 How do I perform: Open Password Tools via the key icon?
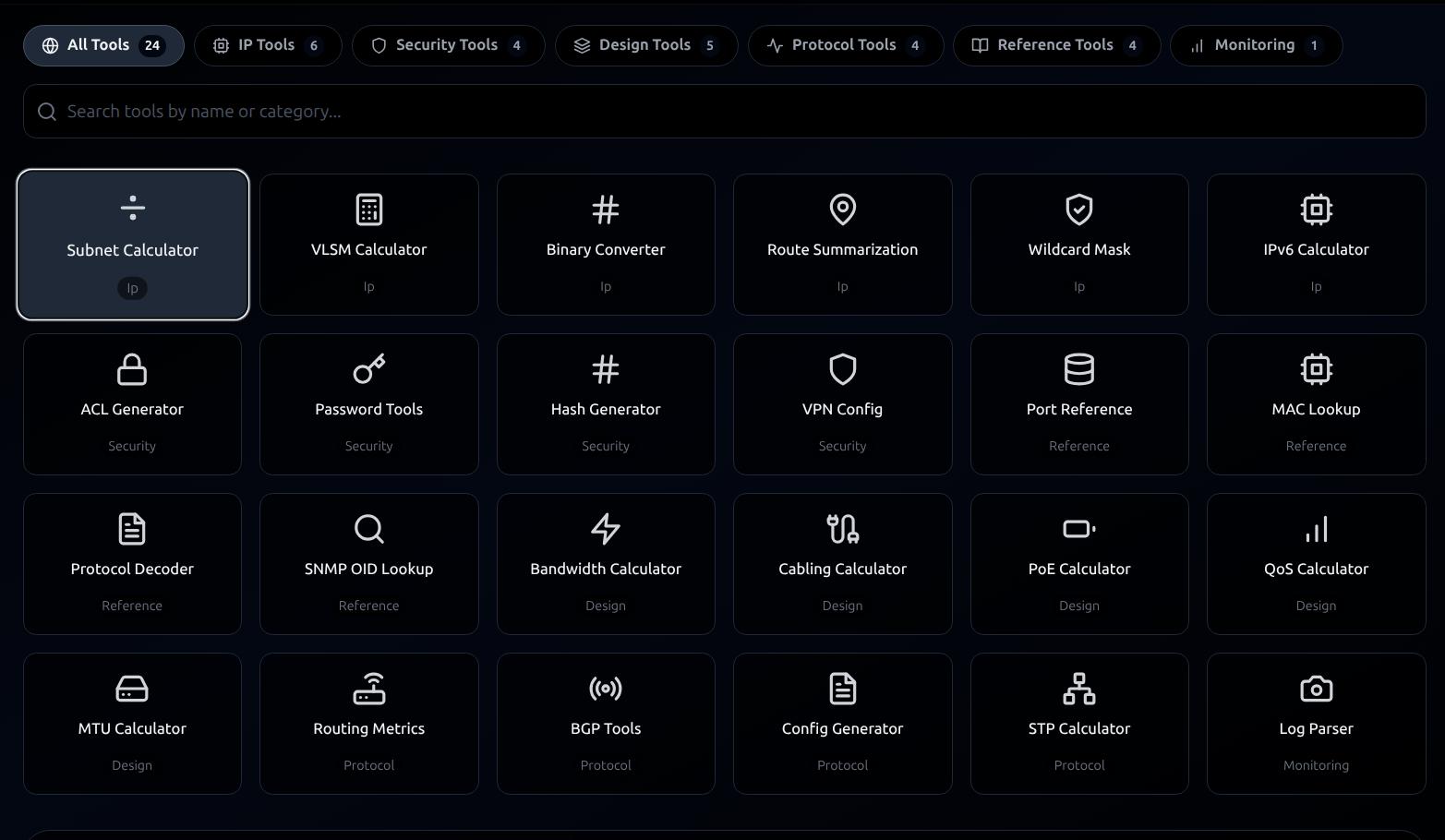point(368,369)
